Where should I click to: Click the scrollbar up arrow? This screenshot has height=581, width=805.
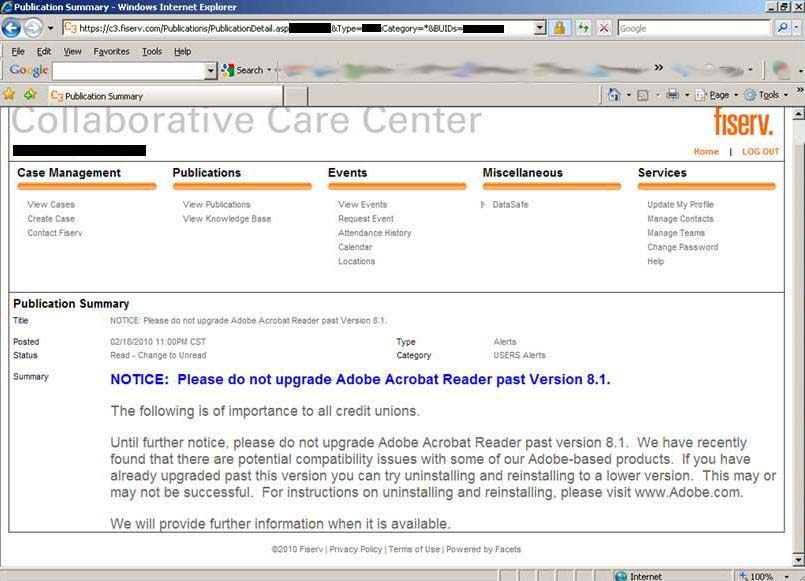tap(798, 113)
